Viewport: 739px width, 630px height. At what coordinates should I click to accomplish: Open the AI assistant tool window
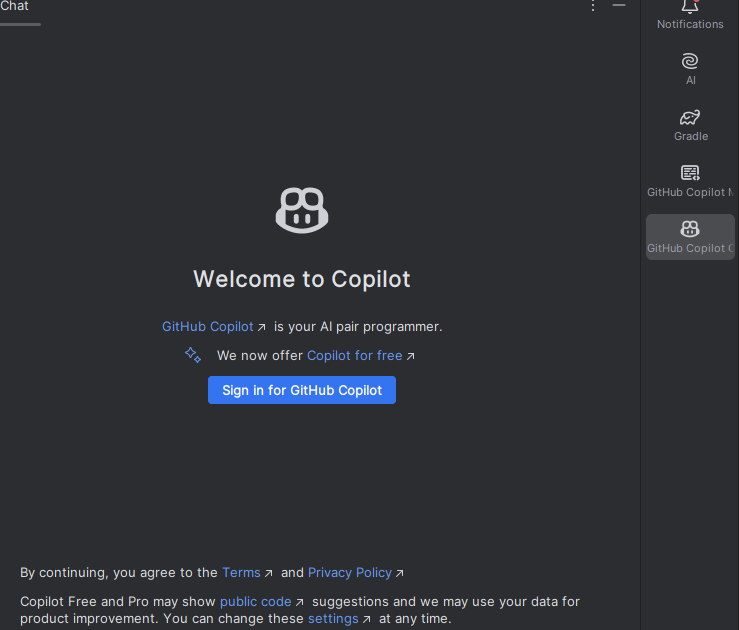pos(690,61)
